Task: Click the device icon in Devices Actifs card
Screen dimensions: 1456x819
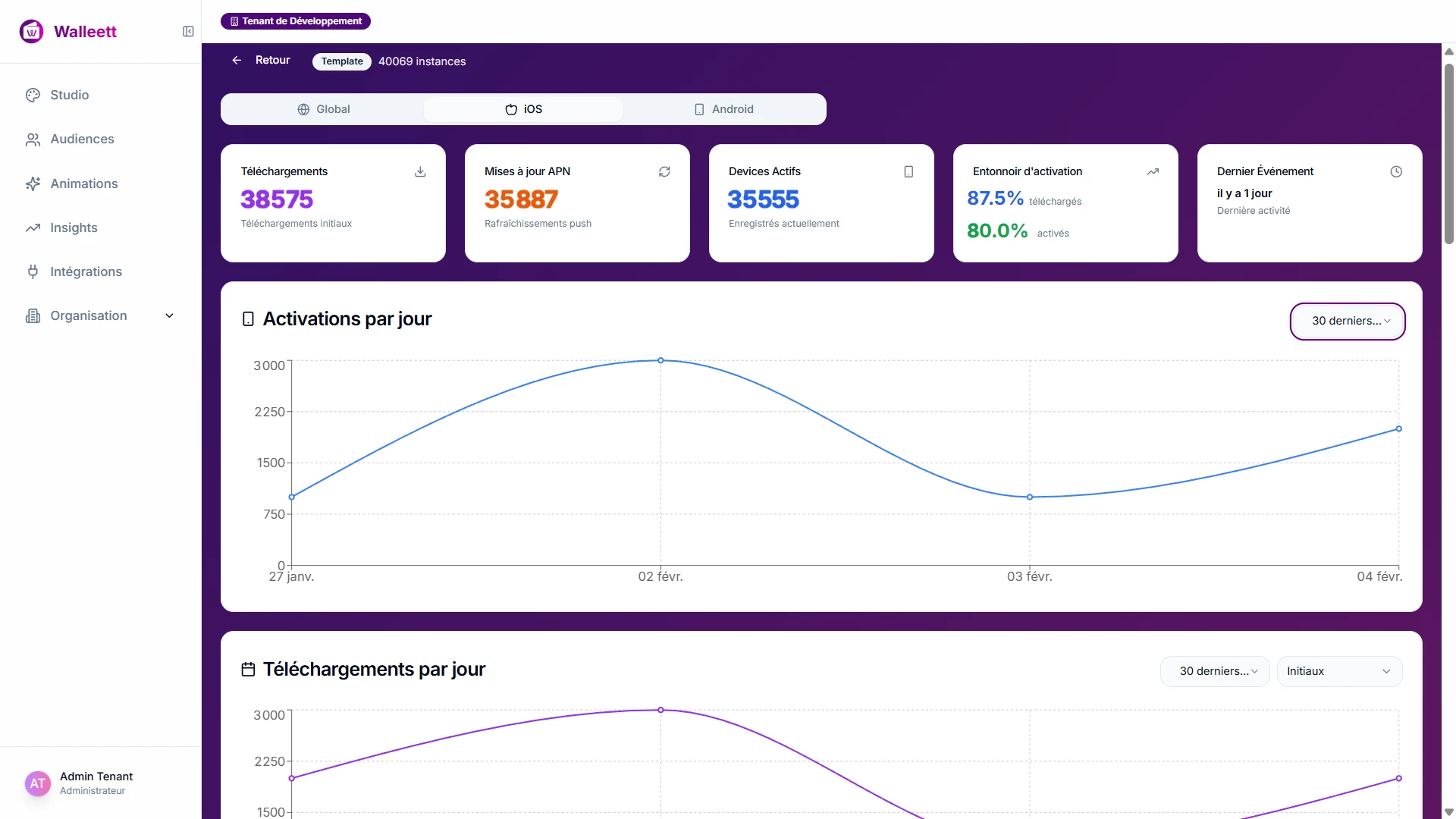Action: (x=908, y=172)
